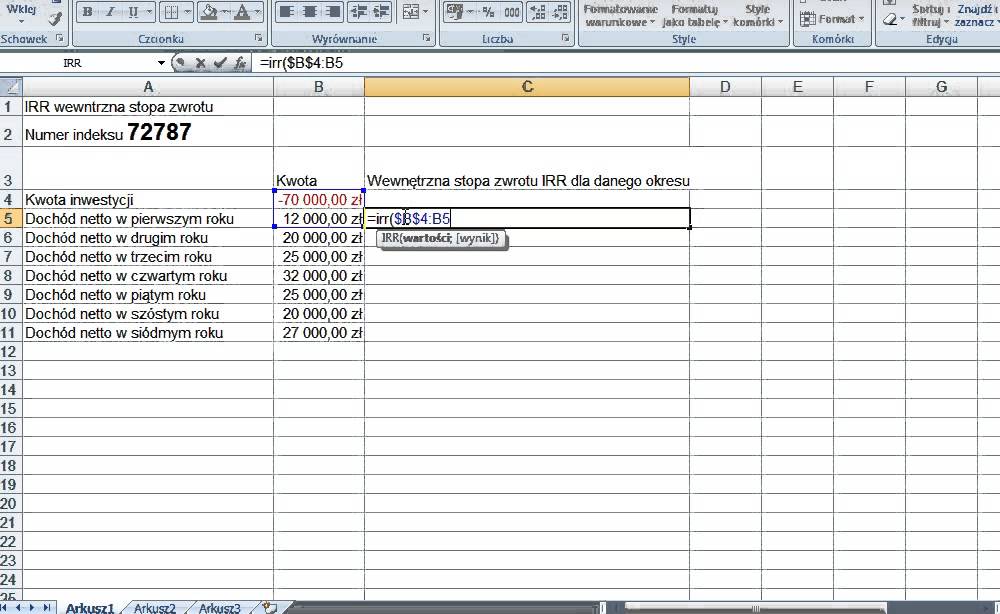This screenshot has width=1000, height=614.
Task: Click the Clear eraser icon in Edycja
Action: [890, 20]
